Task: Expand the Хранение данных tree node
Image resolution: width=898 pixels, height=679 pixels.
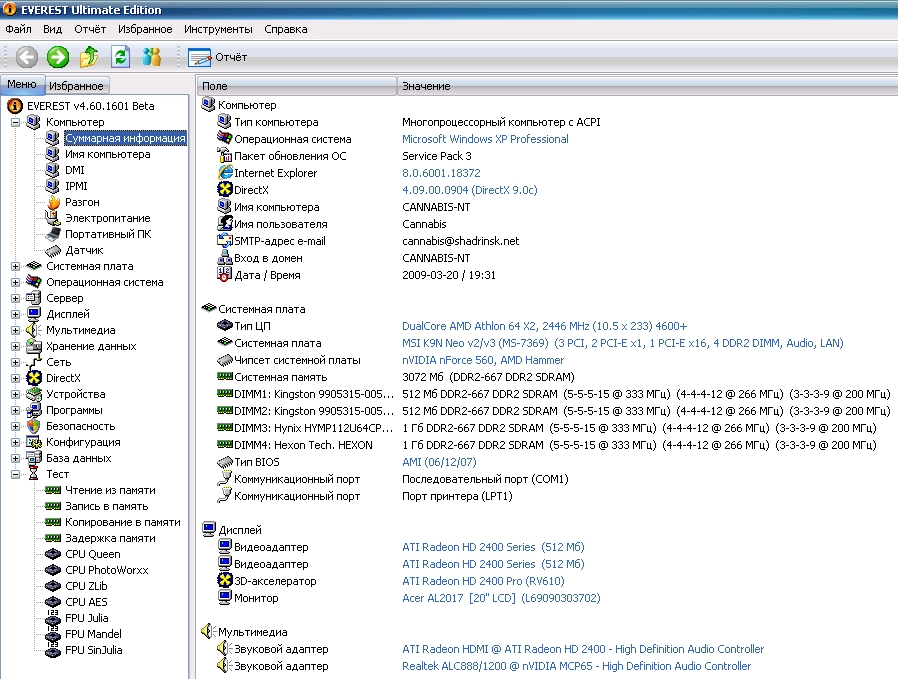Action: tap(16, 346)
